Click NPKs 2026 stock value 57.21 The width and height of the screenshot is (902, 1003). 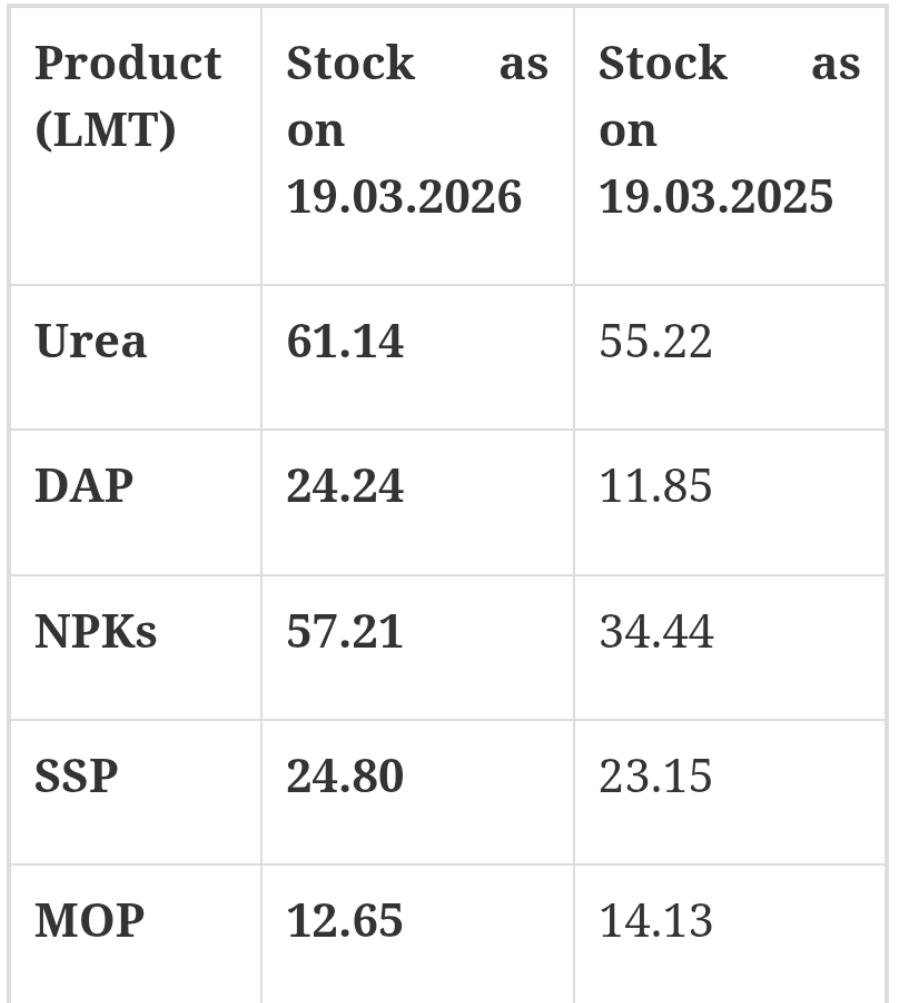(345, 632)
